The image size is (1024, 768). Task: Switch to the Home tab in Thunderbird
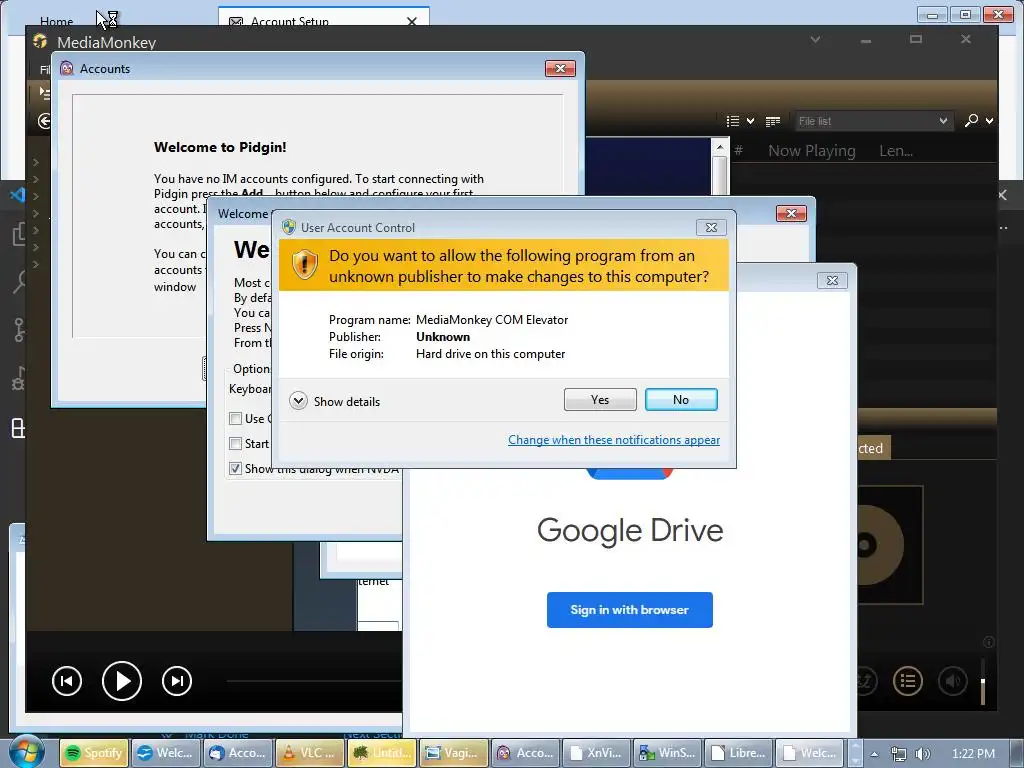56,21
